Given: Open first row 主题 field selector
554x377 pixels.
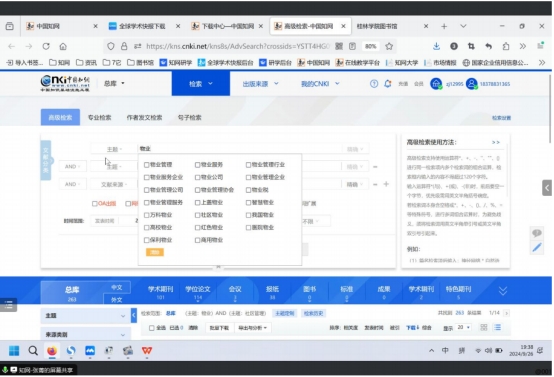Looking at the screenshot, I should click(x=114, y=149).
